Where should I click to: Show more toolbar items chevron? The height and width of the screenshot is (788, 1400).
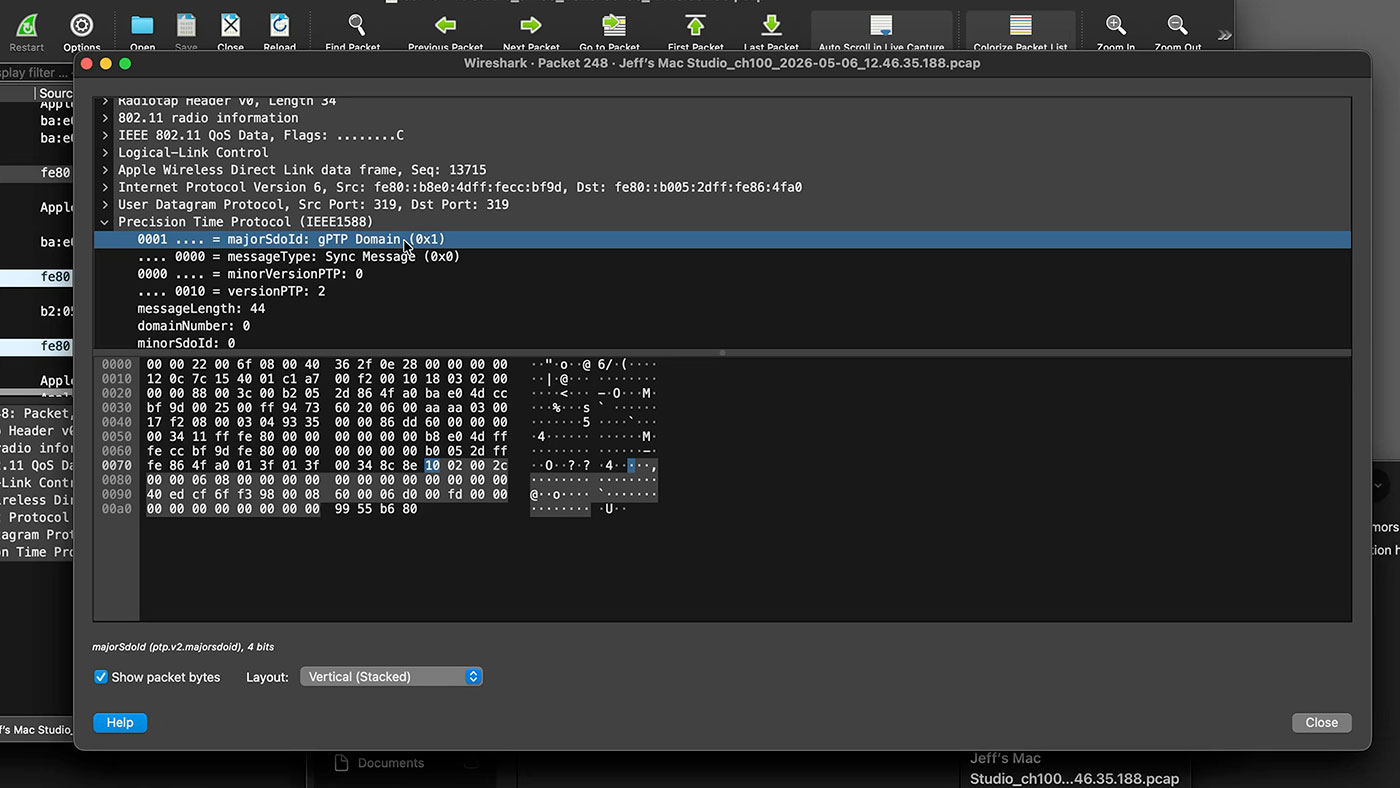(x=1224, y=35)
